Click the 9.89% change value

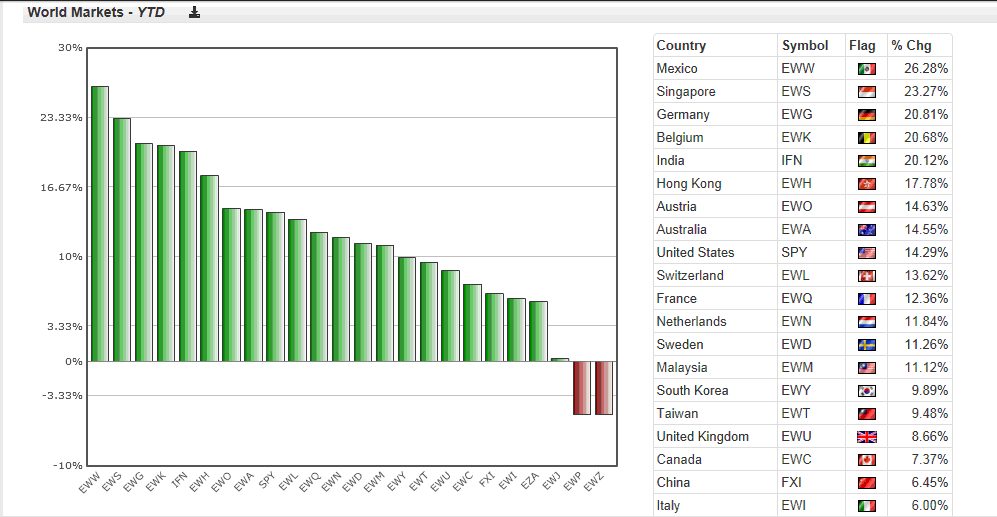pos(930,390)
